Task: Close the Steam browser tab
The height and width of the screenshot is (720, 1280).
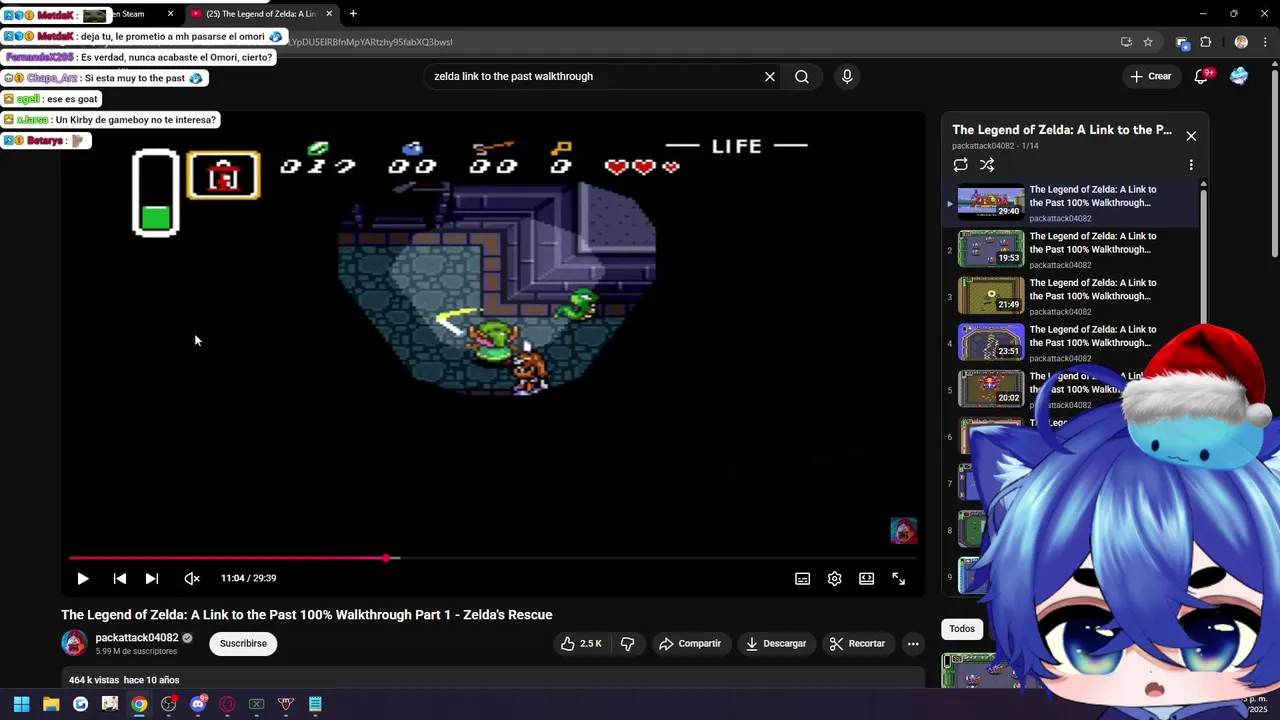Action: click(x=170, y=14)
